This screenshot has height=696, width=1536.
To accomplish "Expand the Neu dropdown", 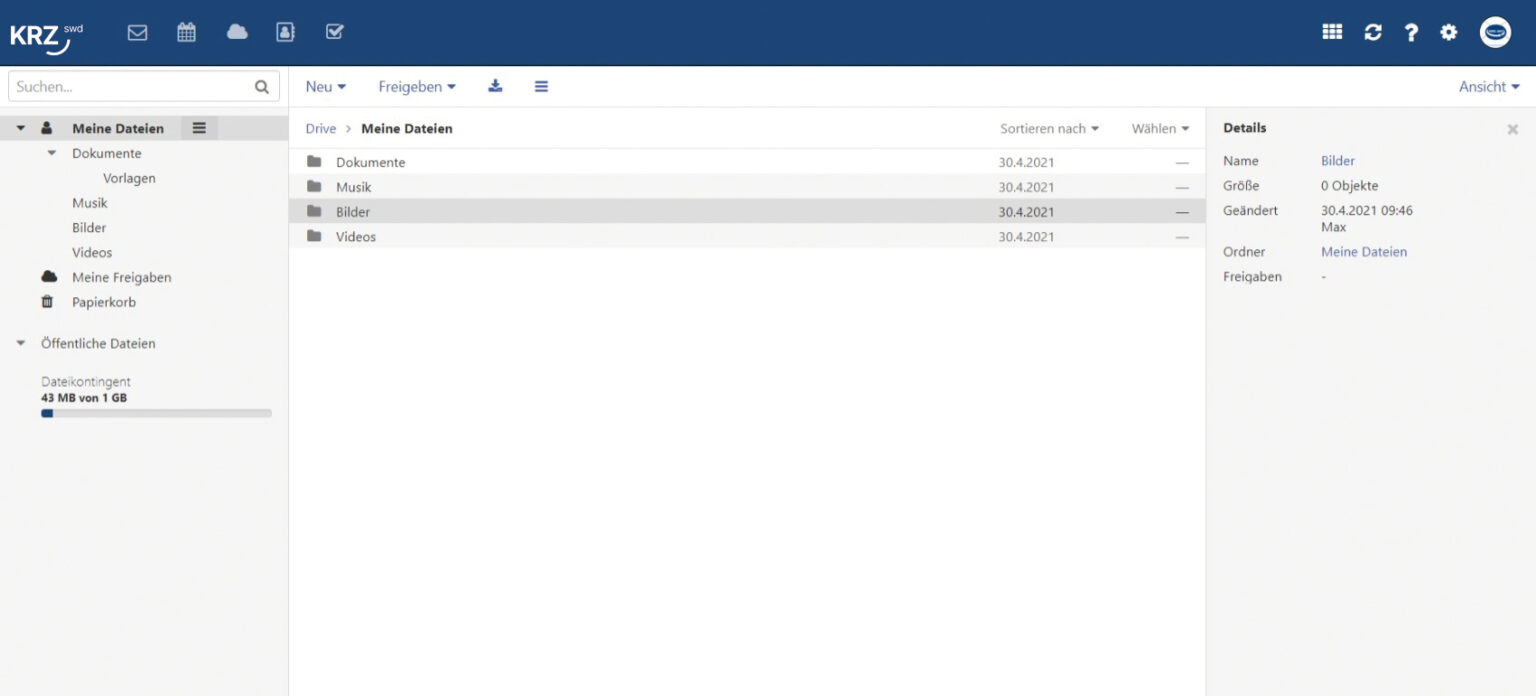I will coord(326,87).
